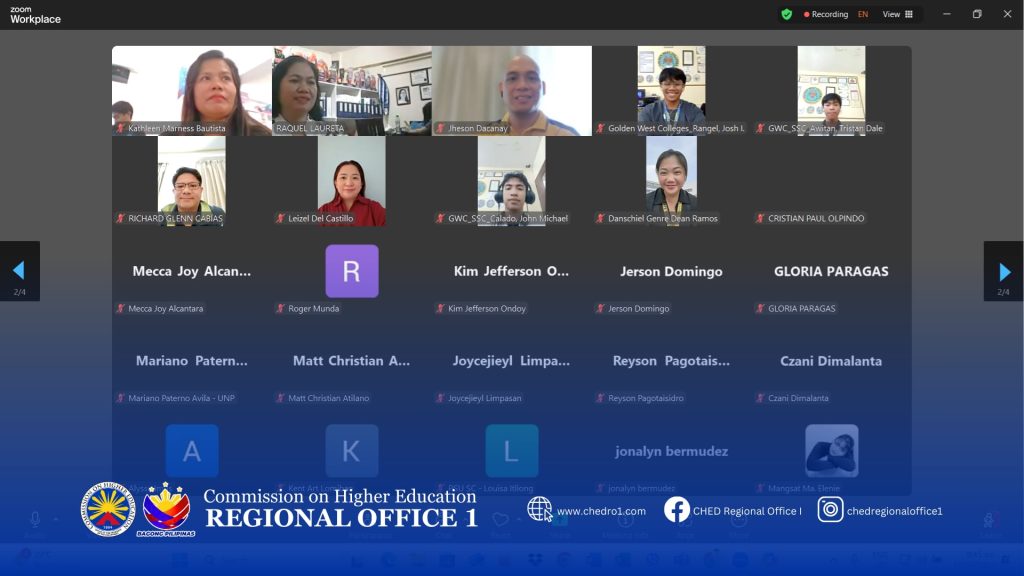Screen dimensions: 1024x576
Task: Click muted mic icon beside Kim Jefferson Ondoy
Action: coord(440,309)
